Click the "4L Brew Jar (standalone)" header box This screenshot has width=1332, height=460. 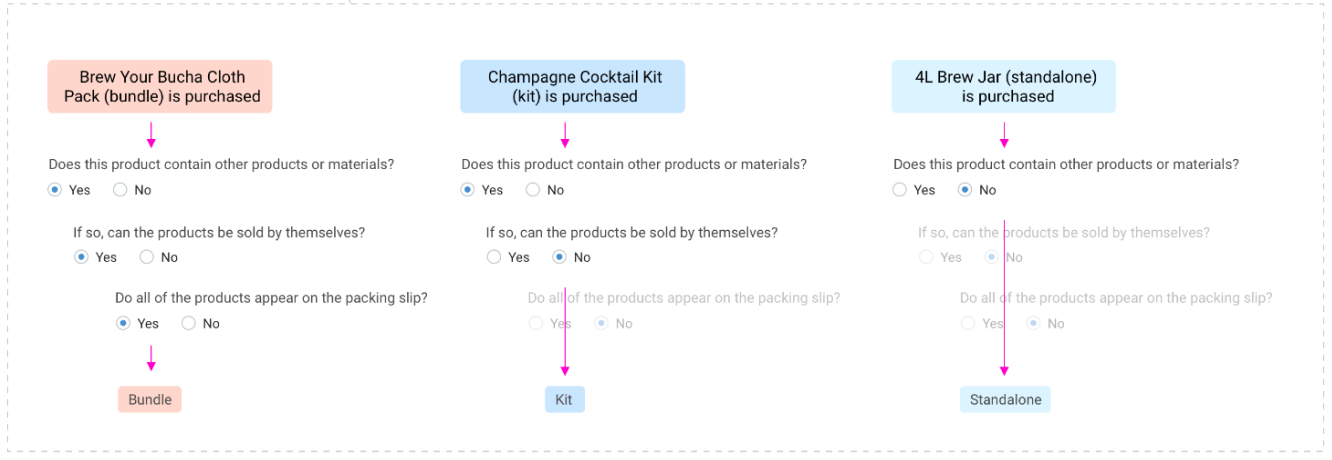click(x=1004, y=87)
